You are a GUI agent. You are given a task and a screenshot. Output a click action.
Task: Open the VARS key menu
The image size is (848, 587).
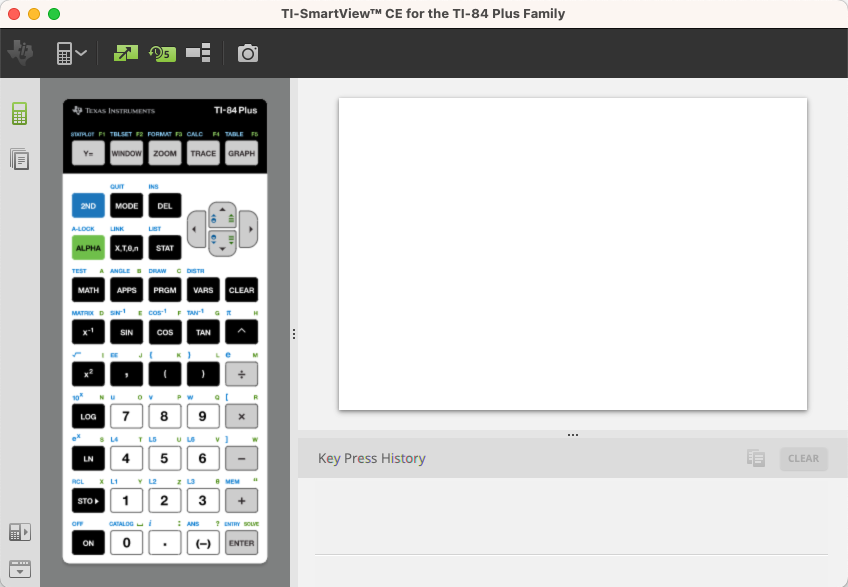click(203, 290)
